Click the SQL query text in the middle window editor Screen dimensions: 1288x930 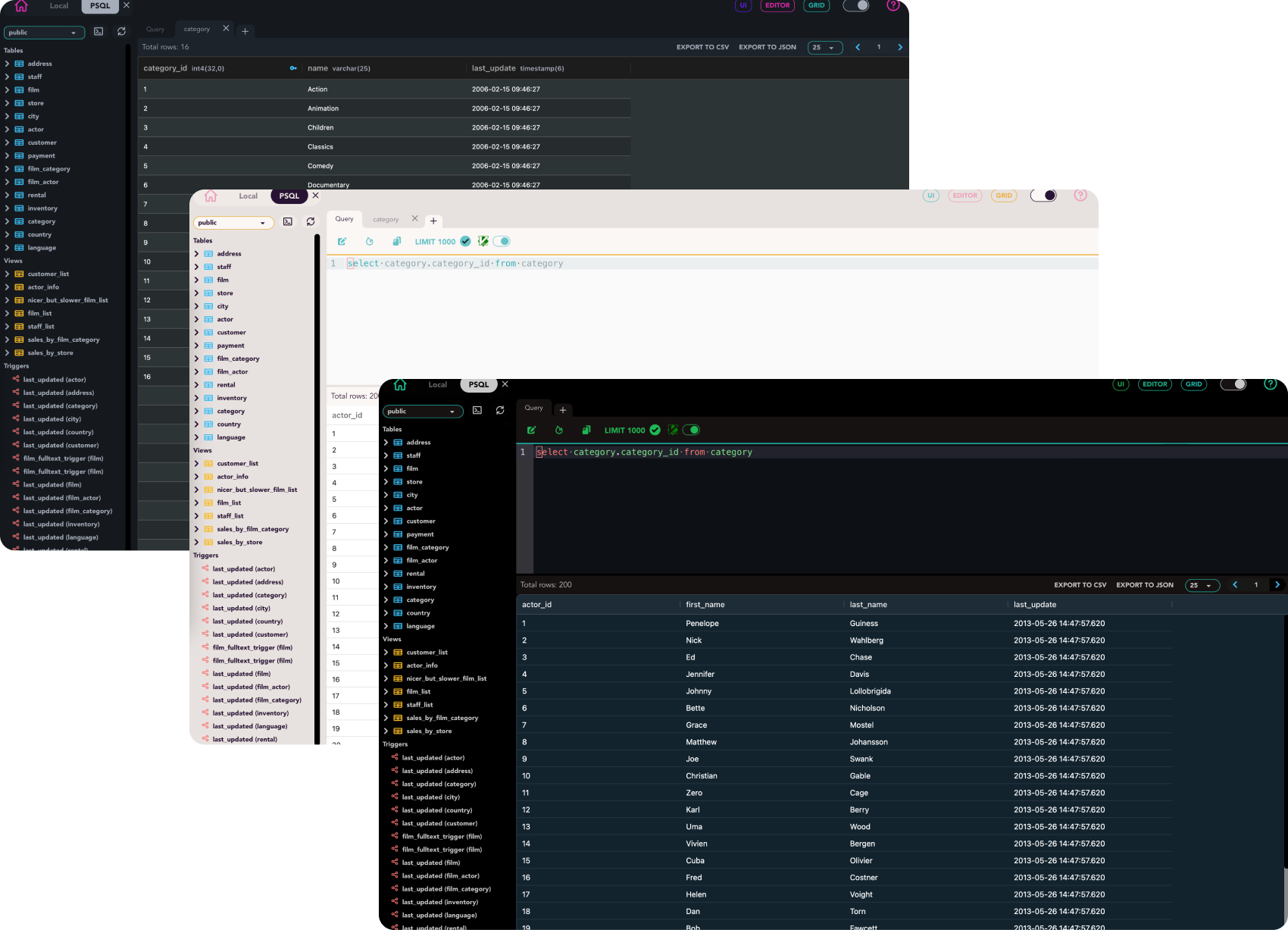(x=455, y=263)
